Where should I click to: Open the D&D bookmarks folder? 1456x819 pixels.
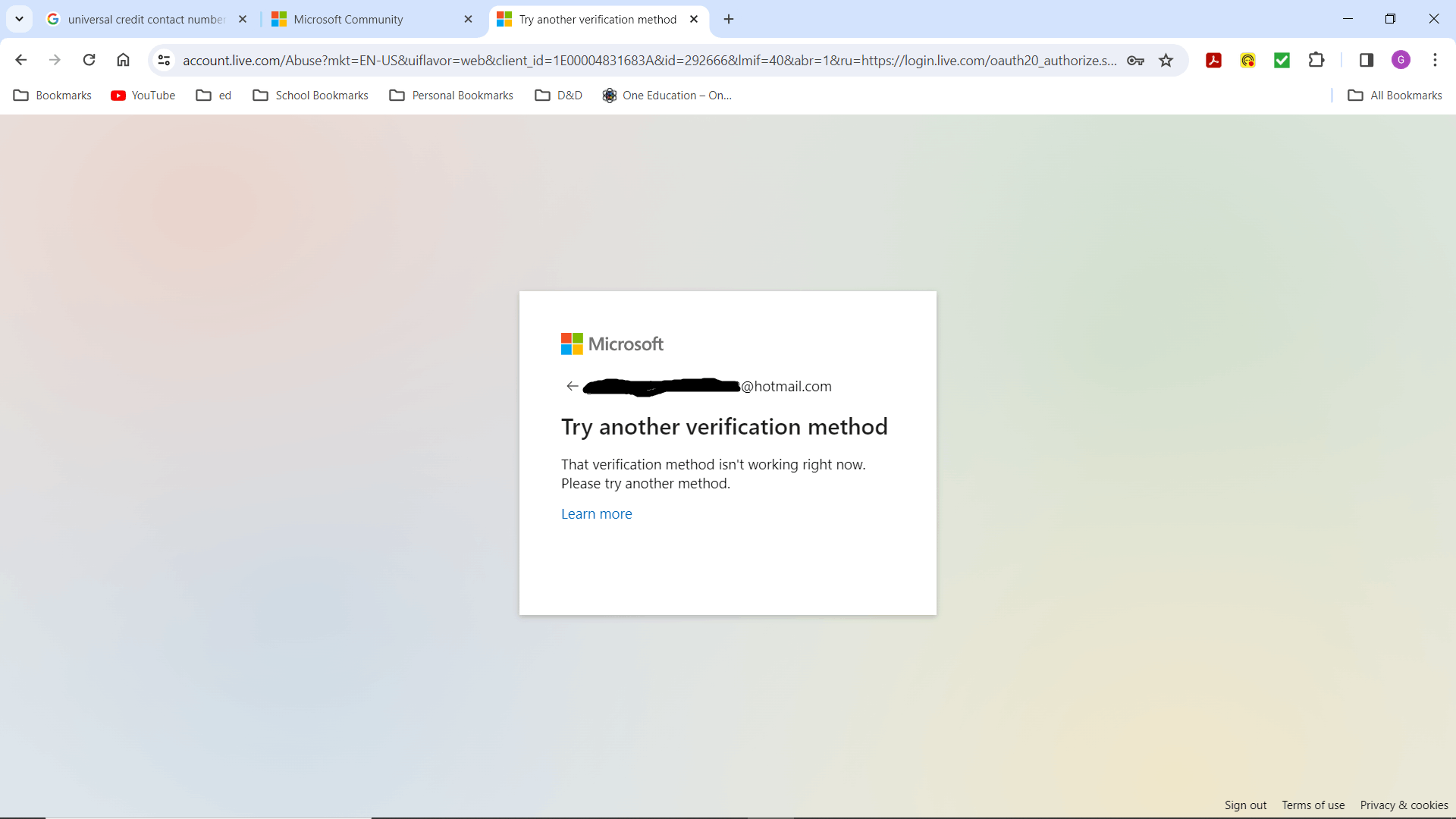pyautogui.click(x=559, y=96)
